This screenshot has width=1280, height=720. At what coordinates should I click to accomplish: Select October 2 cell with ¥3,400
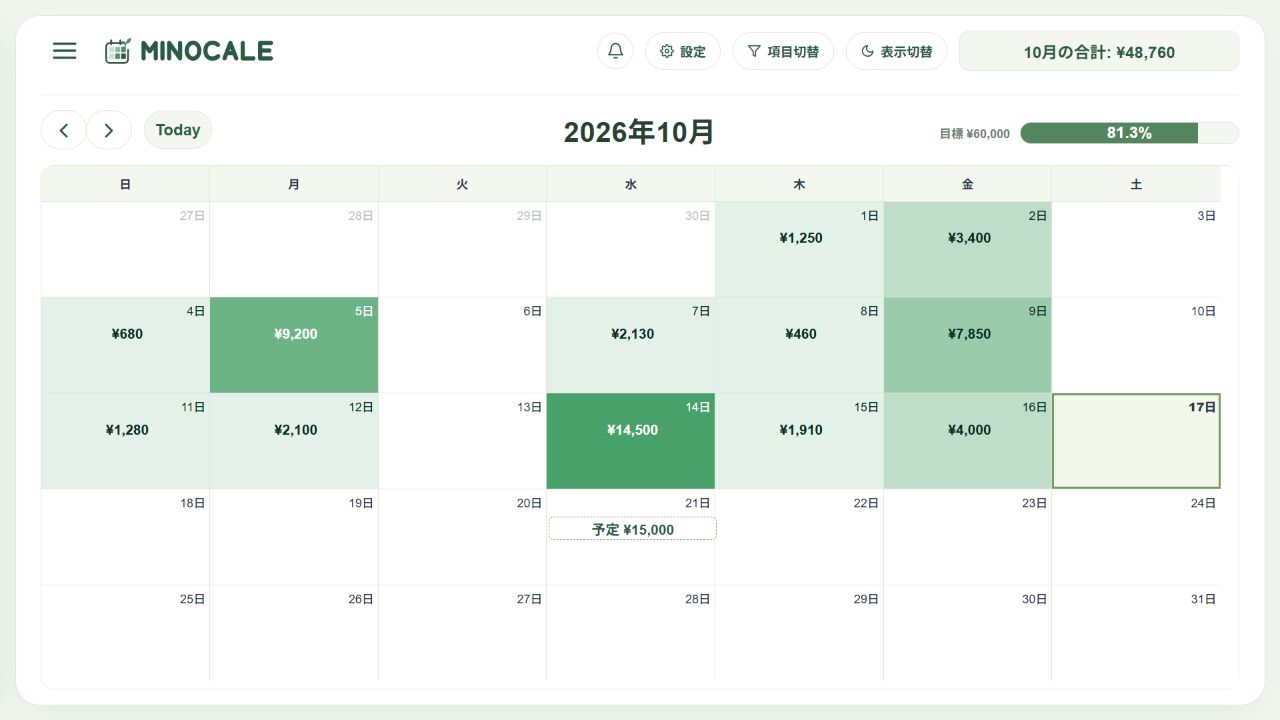coord(967,249)
